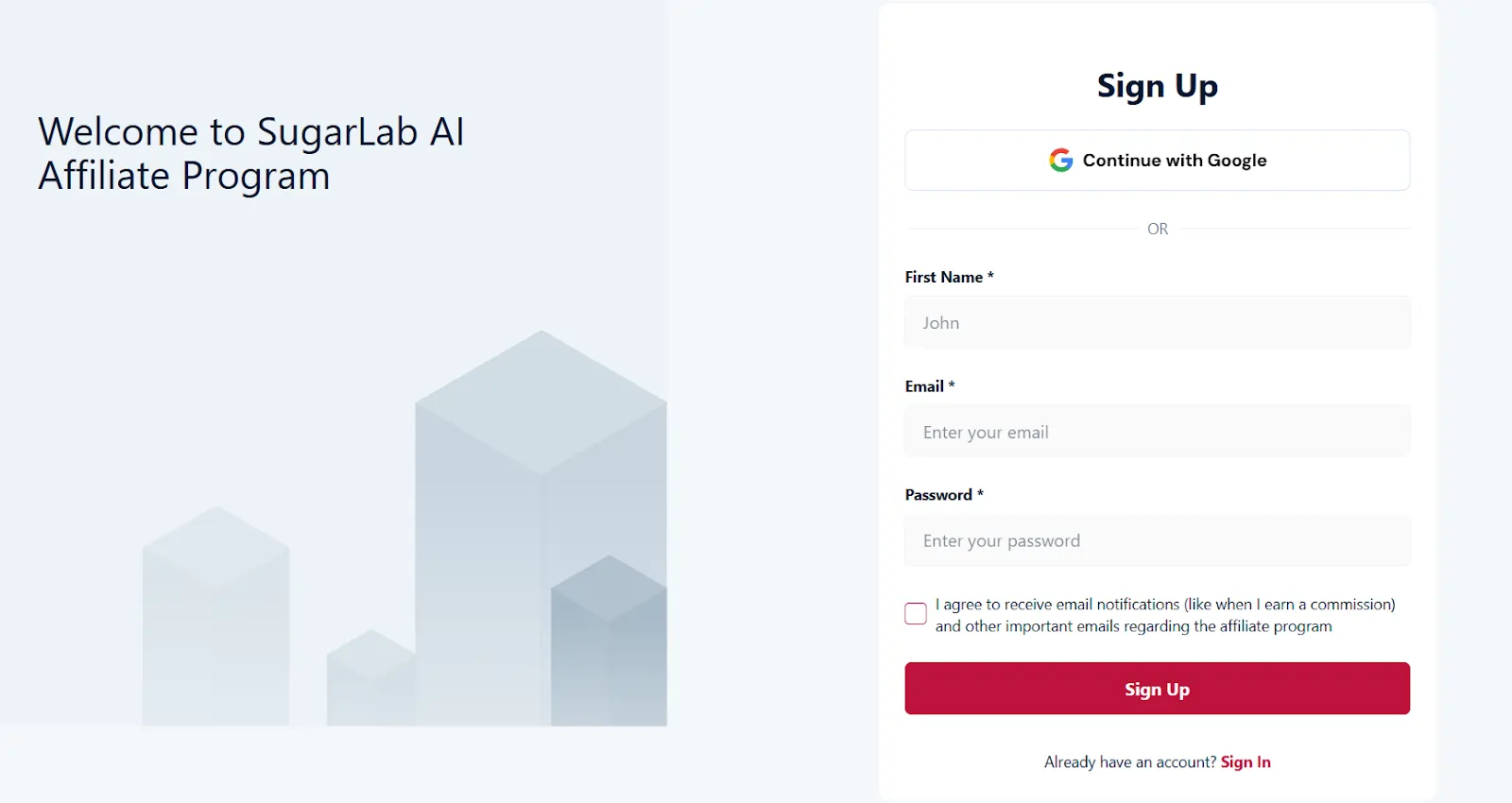1512x803 pixels.
Task: Click the Sign Up heading
Action: coord(1157,85)
